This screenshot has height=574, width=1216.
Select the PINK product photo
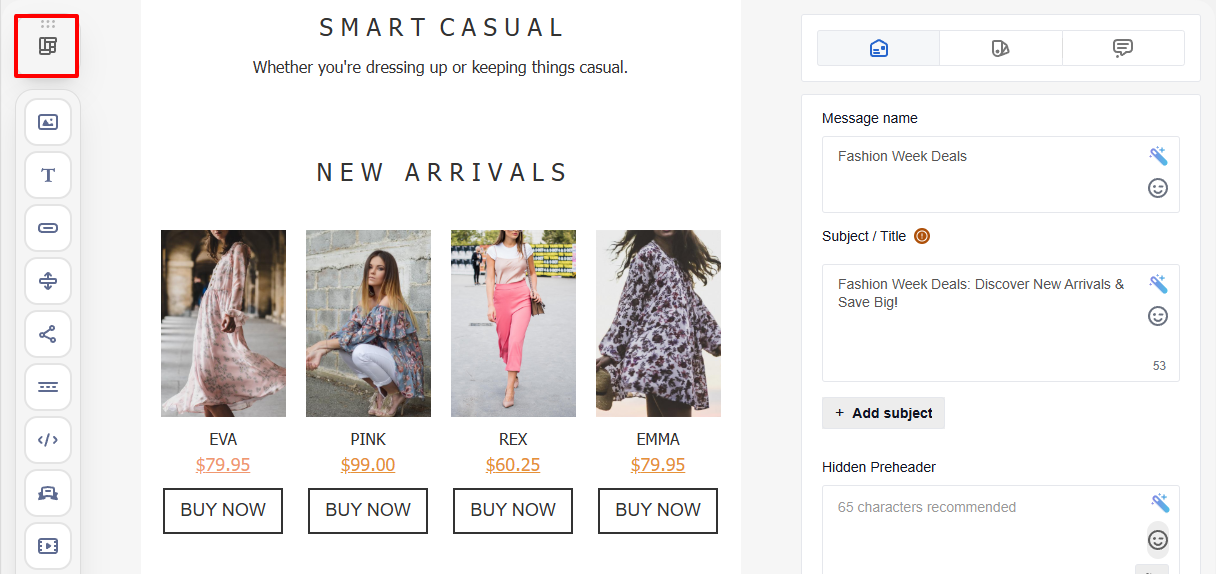pyautogui.click(x=368, y=323)
